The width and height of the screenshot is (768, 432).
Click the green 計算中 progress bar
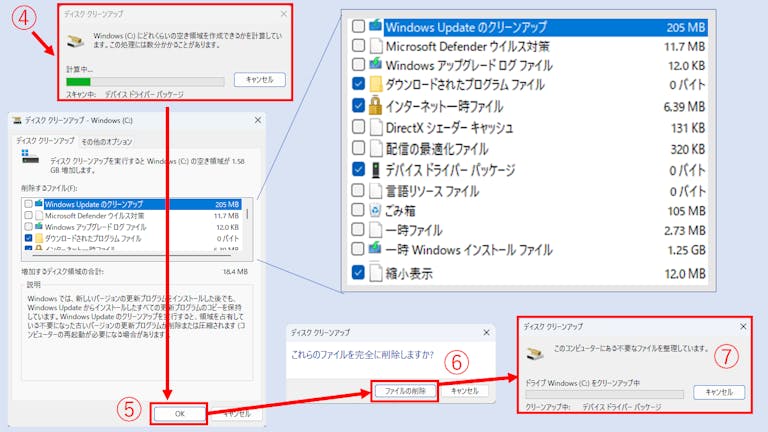145,82
